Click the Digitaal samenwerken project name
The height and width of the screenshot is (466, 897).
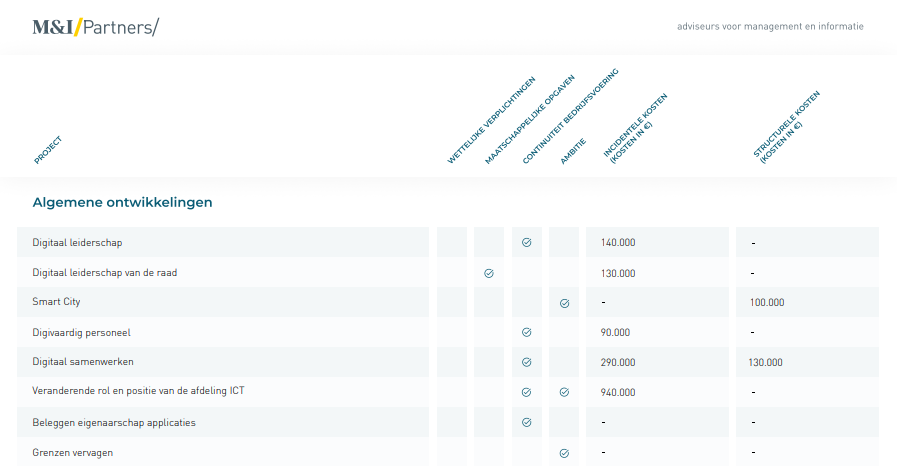tap(83, 362)
